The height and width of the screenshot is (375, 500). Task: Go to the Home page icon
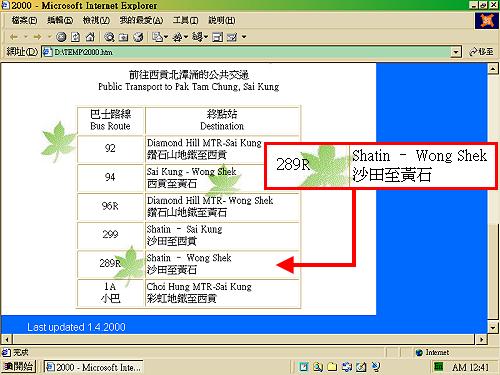click(x=90, y=37)
